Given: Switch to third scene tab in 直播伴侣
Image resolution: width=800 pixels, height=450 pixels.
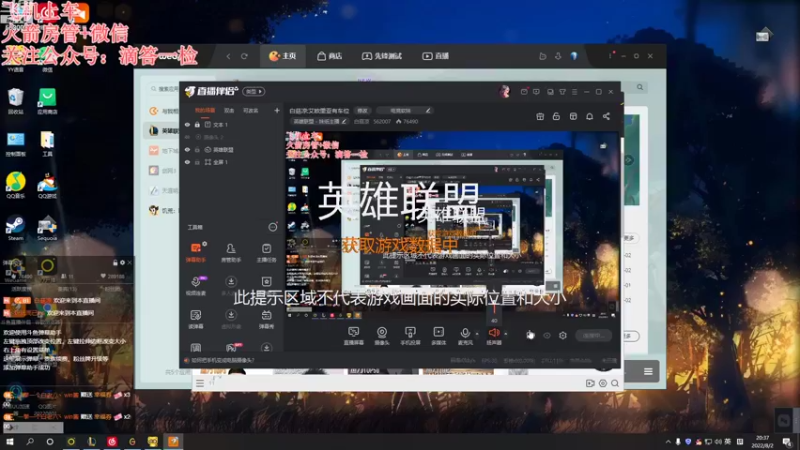Looking at the screenshot, I should (251, 110).
